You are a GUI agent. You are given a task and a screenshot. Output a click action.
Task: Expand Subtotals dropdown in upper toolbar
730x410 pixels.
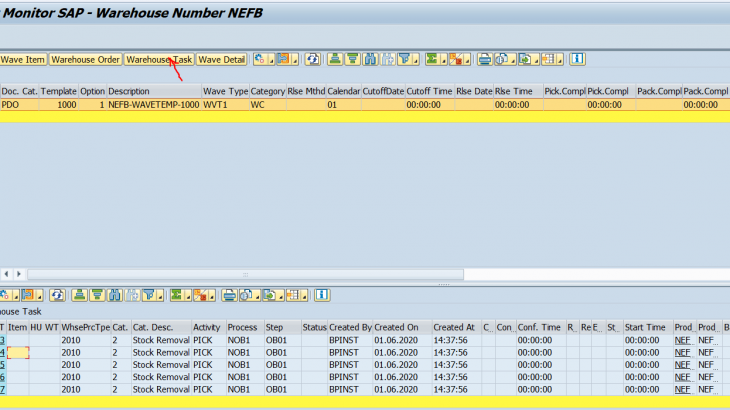pyautogui.click(x=467, y=60)
